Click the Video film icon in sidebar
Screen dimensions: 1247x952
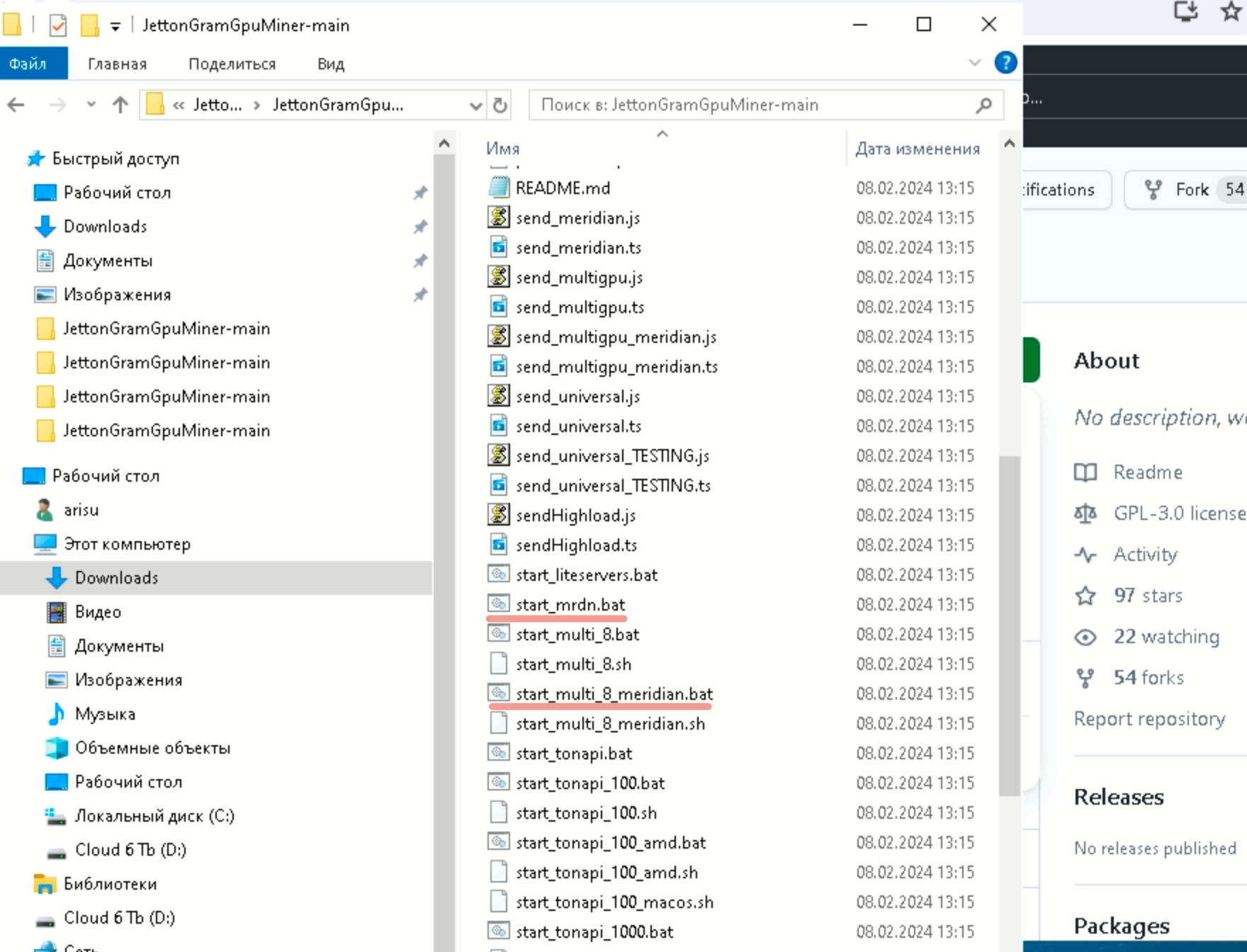click(56, 612)
